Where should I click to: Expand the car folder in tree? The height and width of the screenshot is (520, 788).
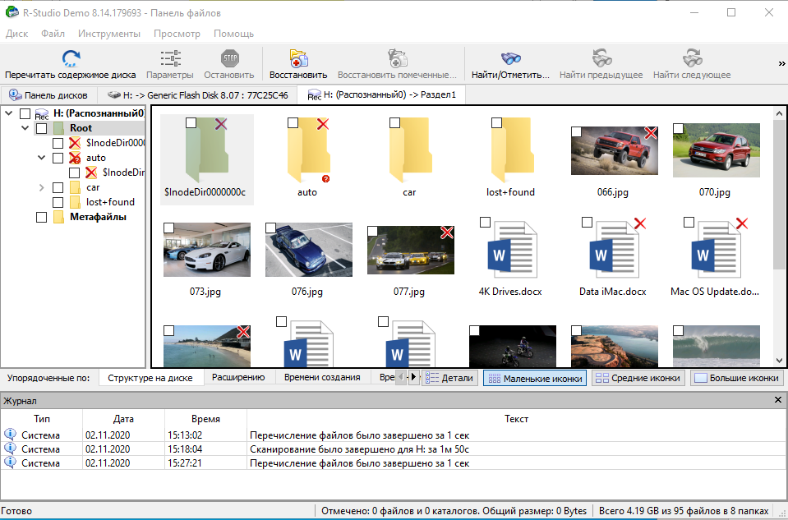click(x=41, y=187)
